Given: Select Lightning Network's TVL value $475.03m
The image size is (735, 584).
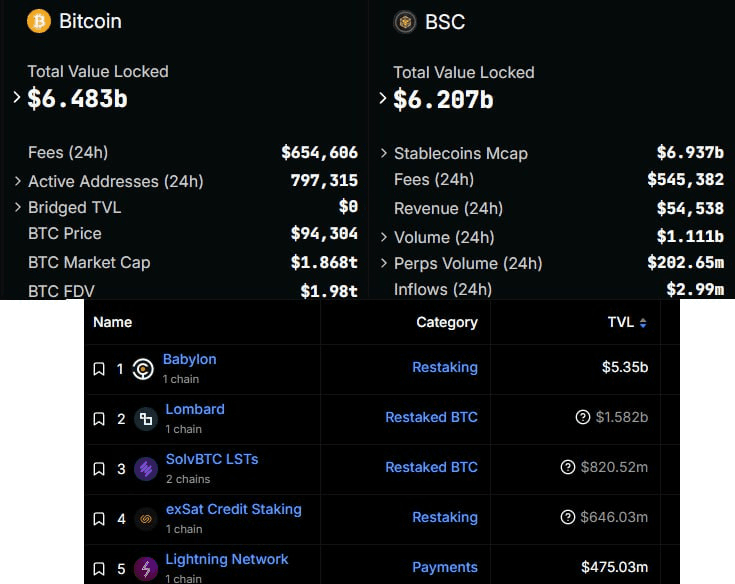Looking at the screenshot, I should coord(615,567).
